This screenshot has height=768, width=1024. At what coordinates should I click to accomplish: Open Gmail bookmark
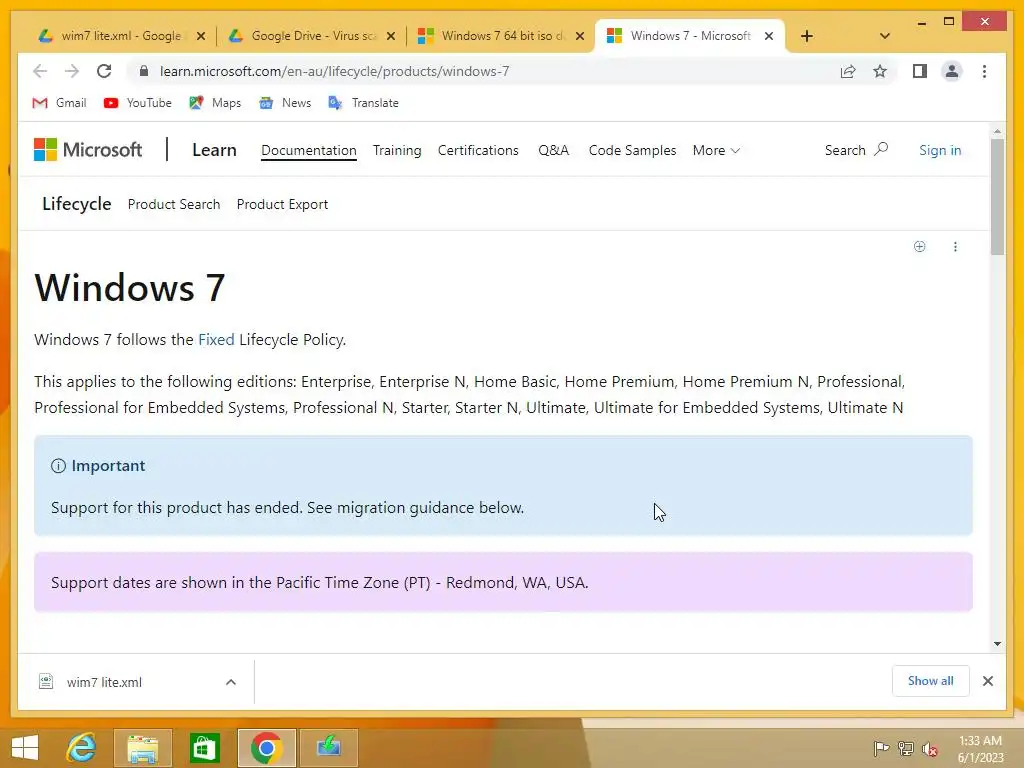click(x=59, y=103)
